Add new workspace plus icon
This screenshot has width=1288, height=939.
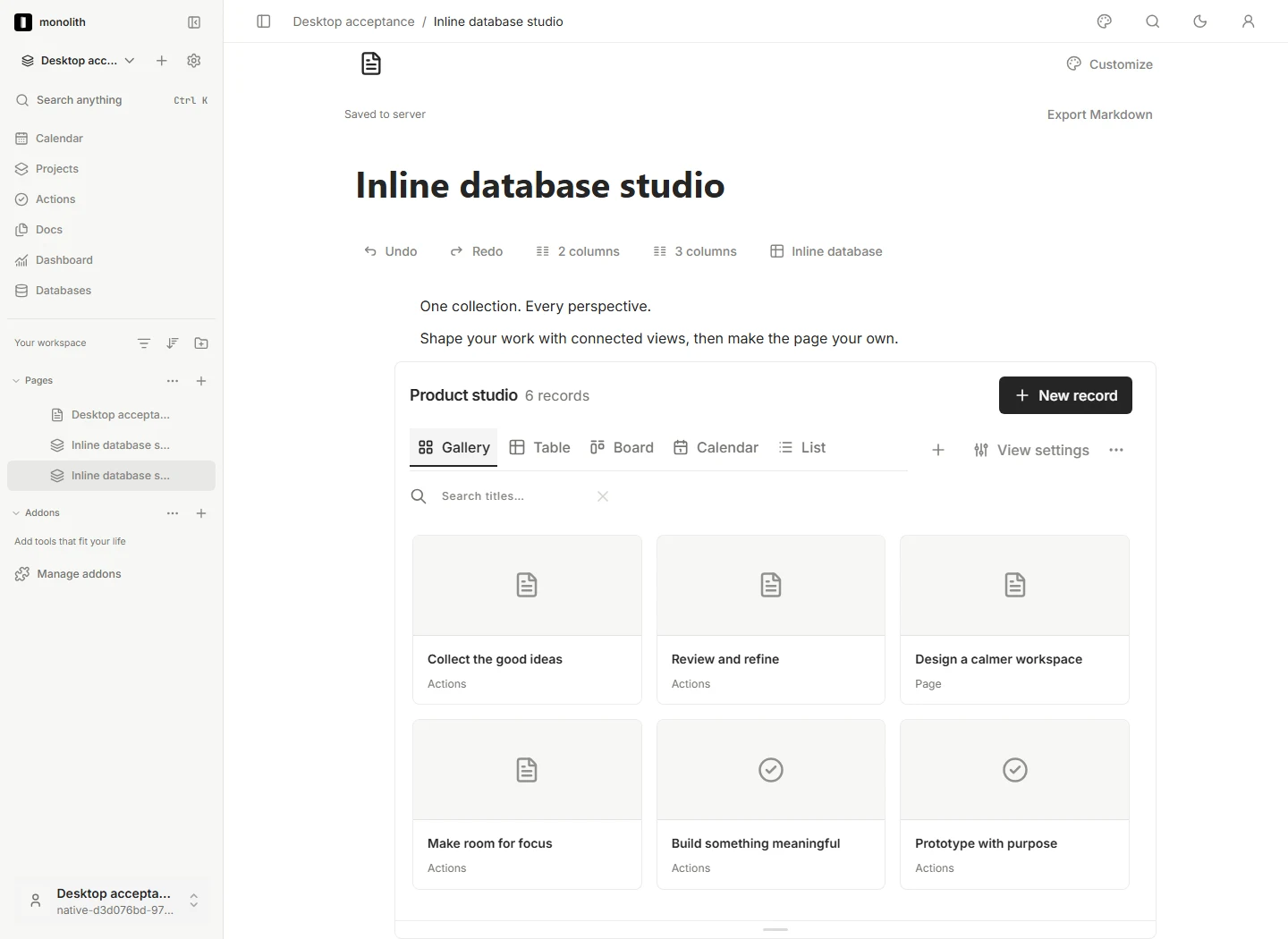point(162,61)
